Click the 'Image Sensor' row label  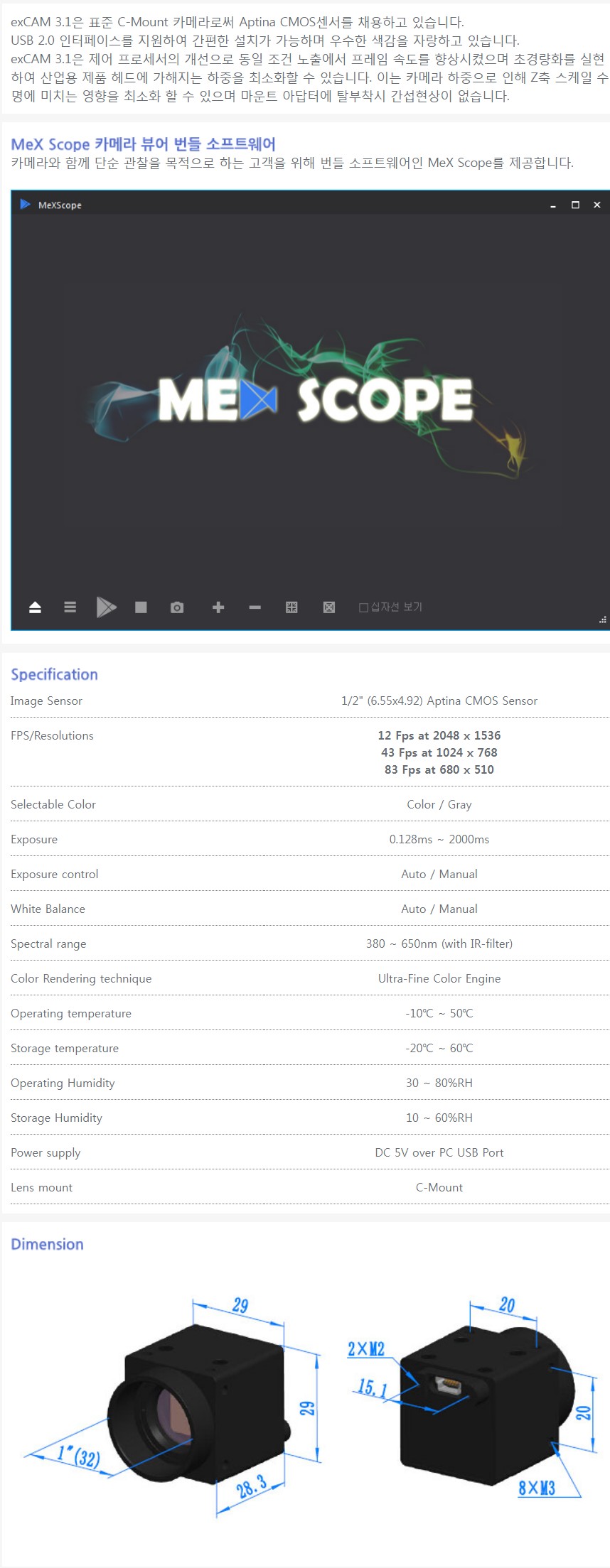pyautogui.click(x=46, y=701)
